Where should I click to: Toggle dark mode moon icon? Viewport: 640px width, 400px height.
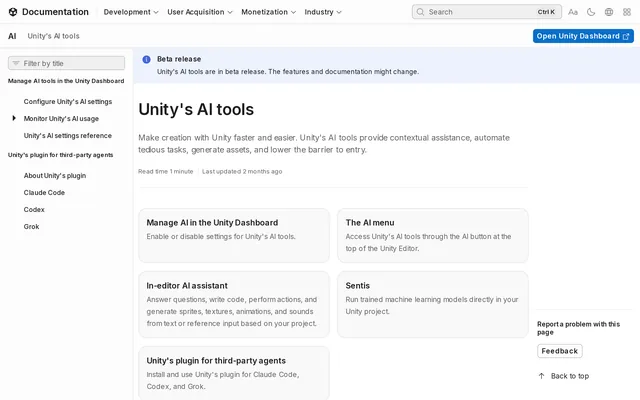coord(591,12)
